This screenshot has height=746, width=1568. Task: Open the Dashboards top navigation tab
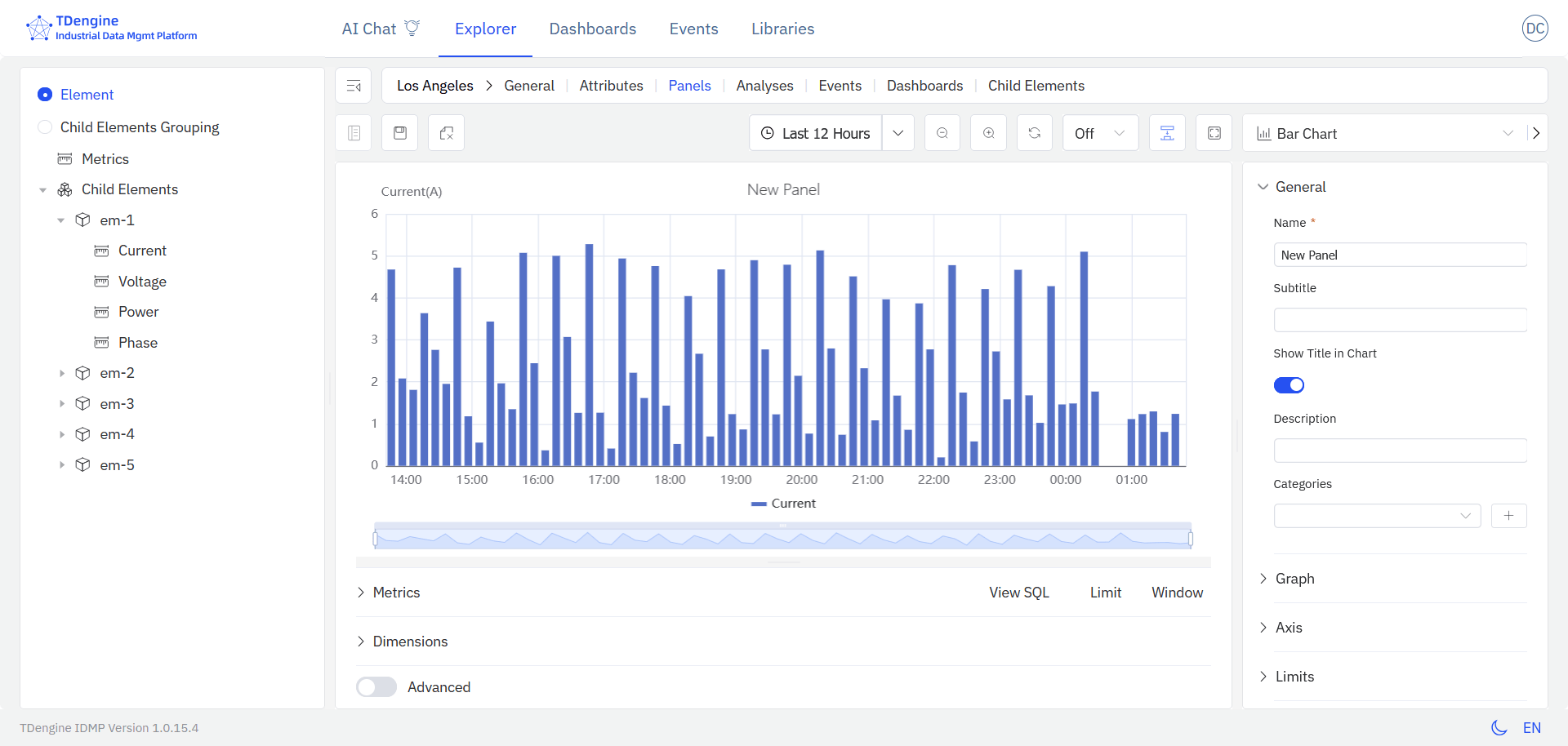pos(592,29)
